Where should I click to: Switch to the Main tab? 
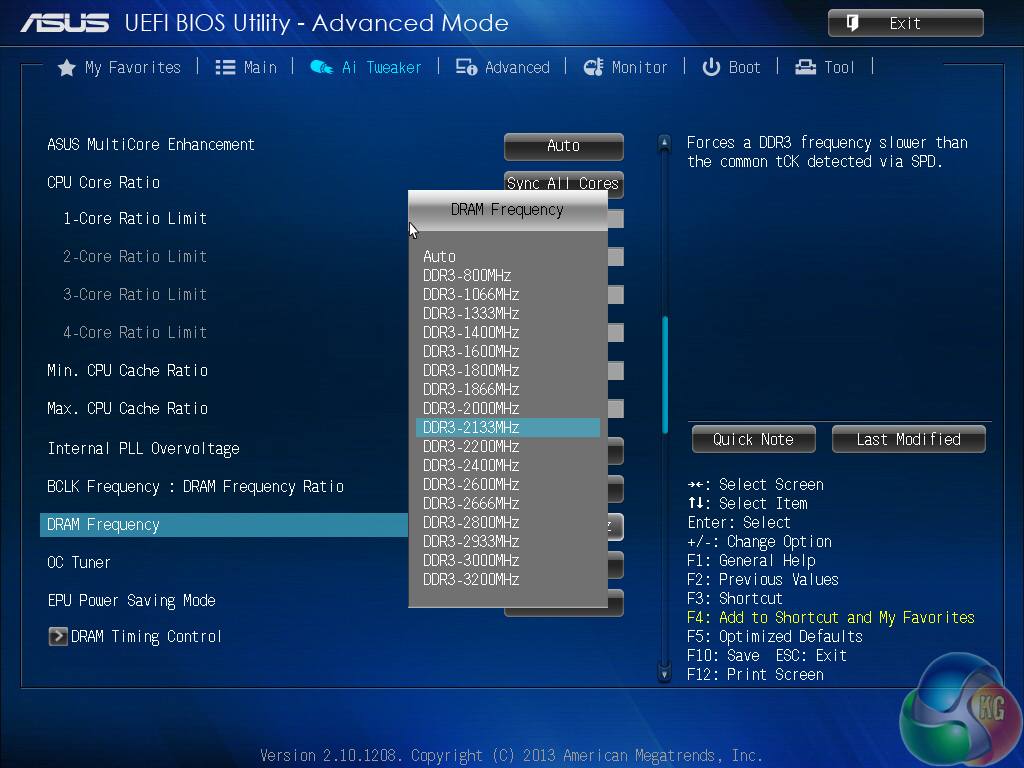click(x=246, y=67)
